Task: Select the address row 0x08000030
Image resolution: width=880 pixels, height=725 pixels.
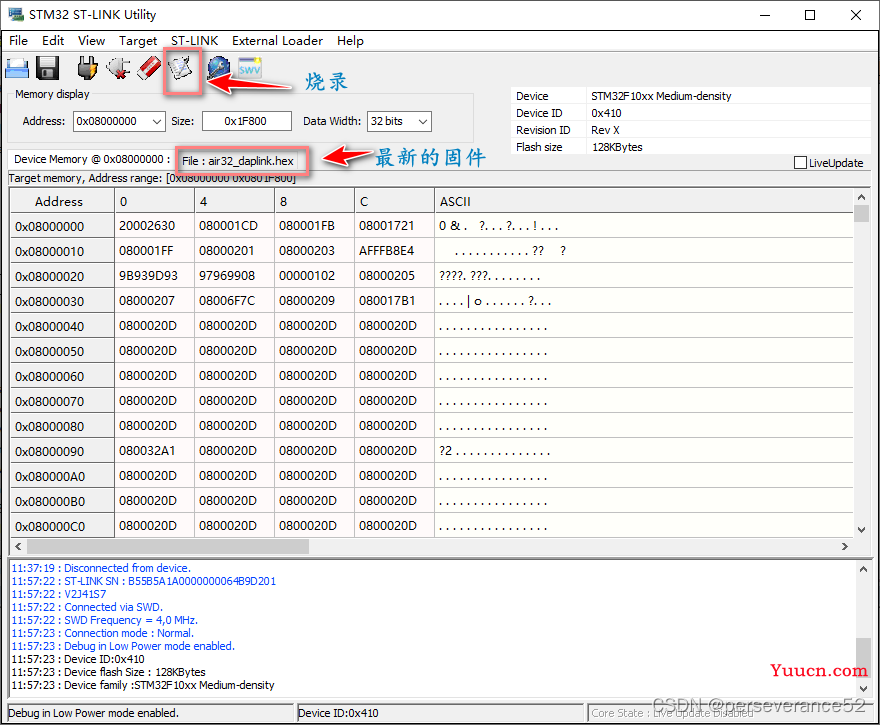Action: (x=62, y=301)
